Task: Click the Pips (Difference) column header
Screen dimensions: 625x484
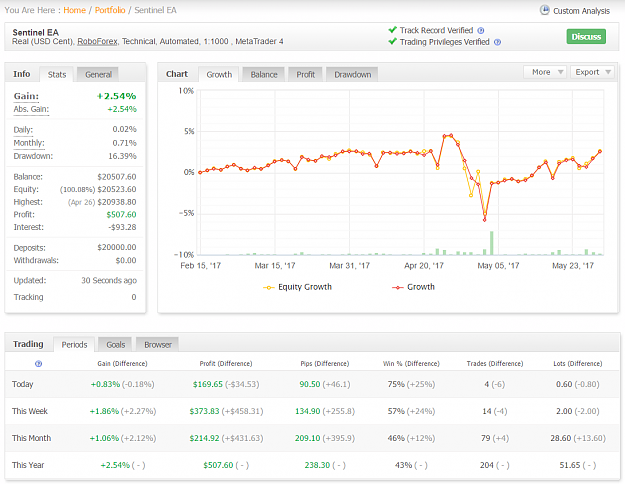Action: pos(324,364)
